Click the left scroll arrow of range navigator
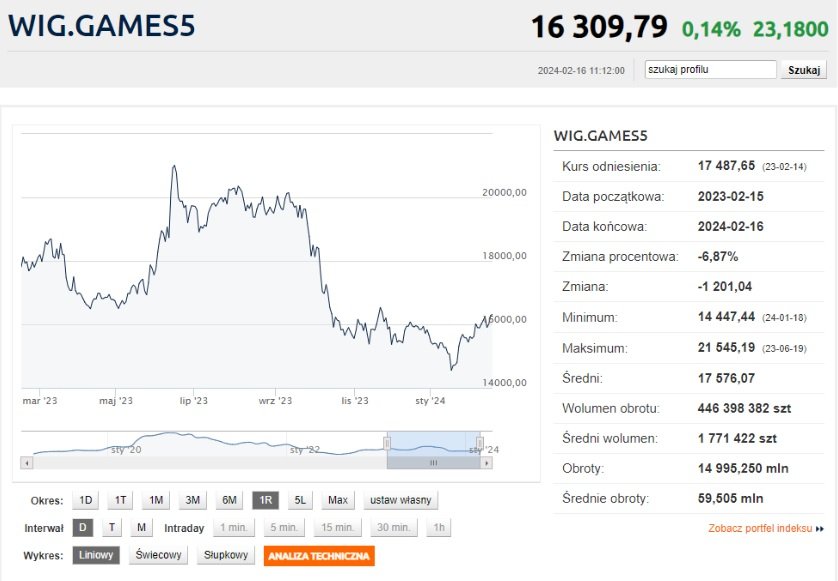The image size is (838, 581). 27,463
